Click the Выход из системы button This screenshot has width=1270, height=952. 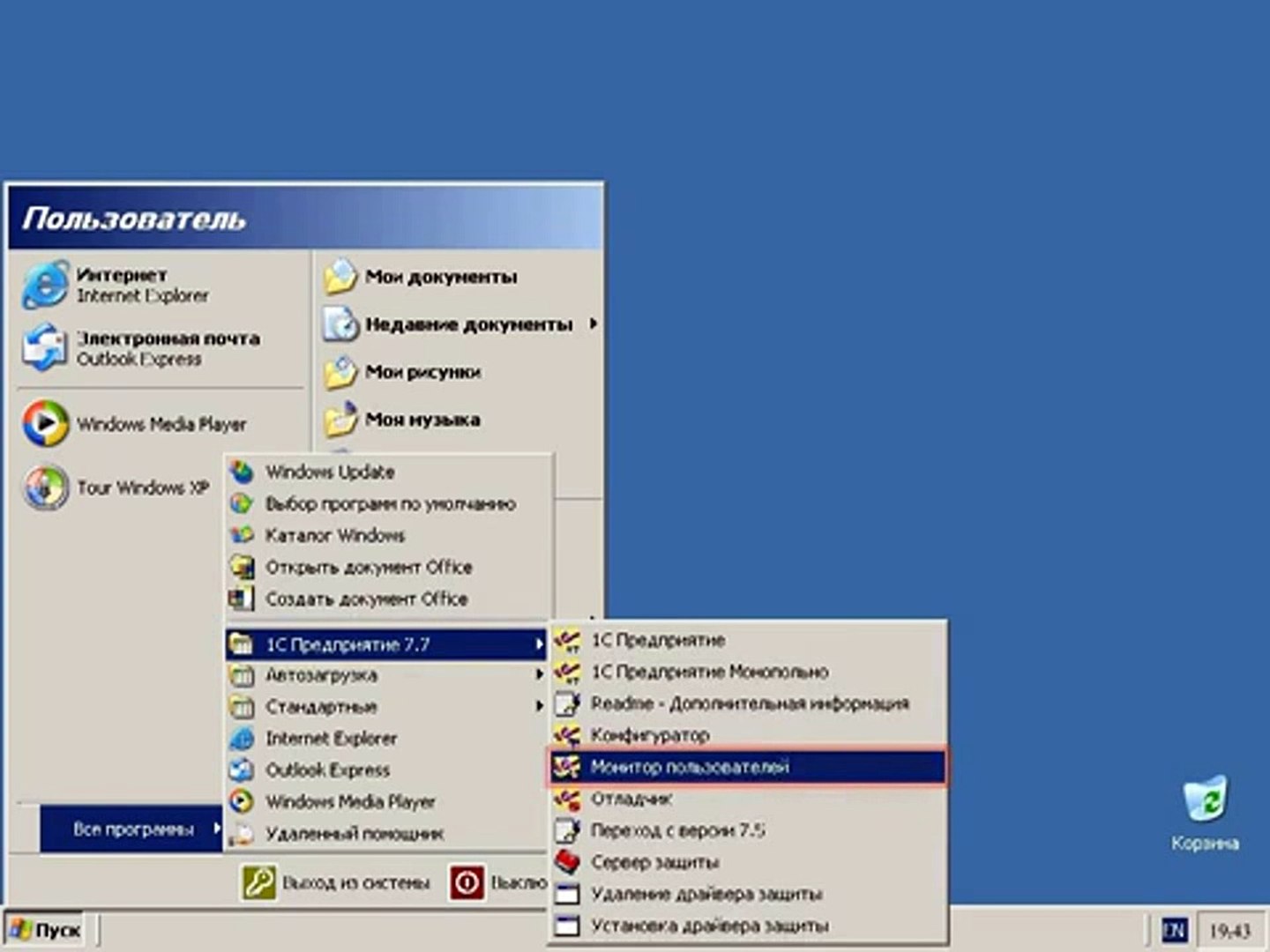(x=336, y=882)
